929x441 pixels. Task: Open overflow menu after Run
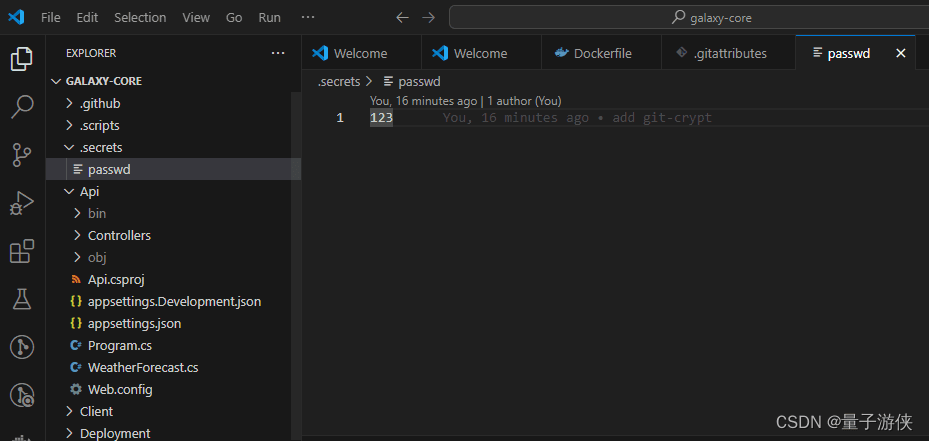click(307, 17)
